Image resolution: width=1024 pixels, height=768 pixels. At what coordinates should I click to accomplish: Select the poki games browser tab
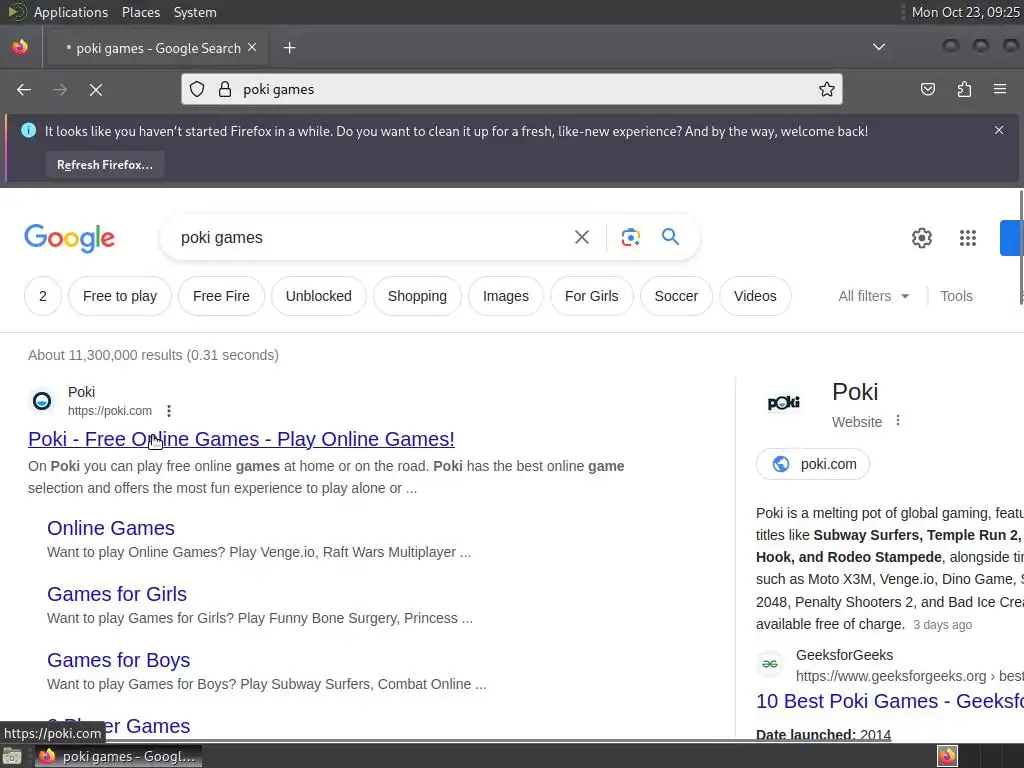tap(157, 48)
